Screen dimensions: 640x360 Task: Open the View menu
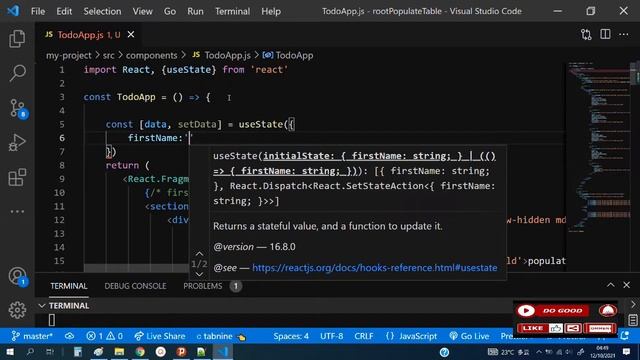tap(142, 11)
